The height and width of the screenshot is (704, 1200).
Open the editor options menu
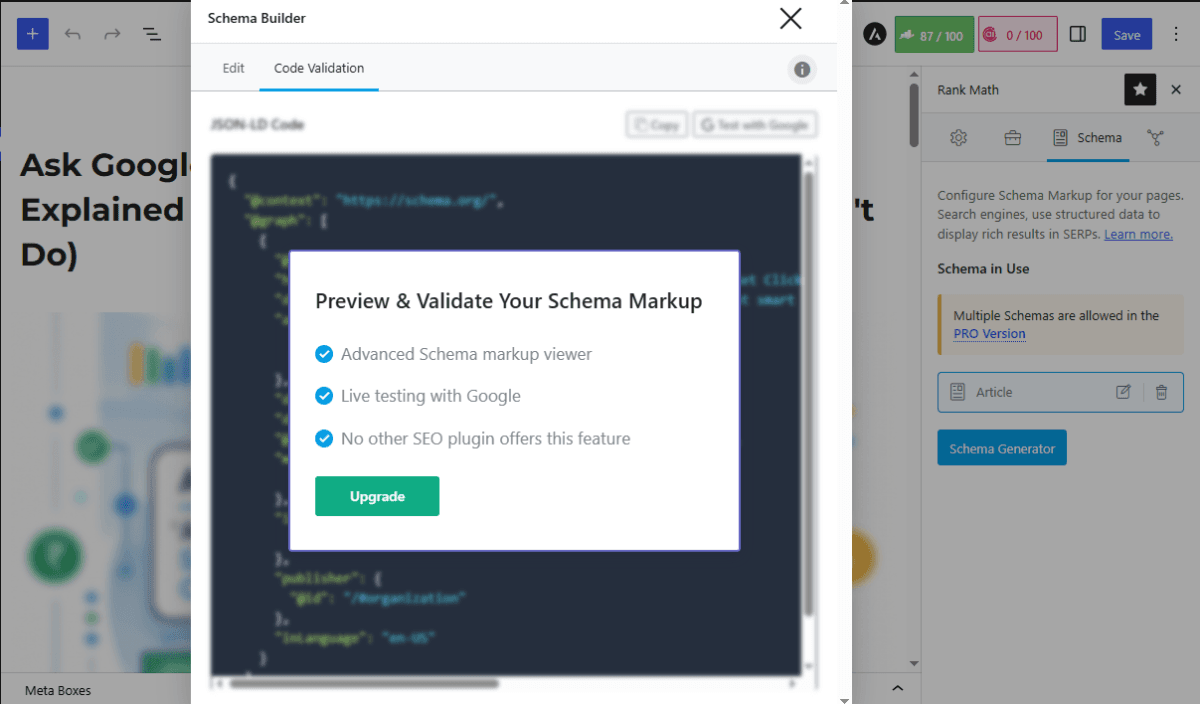[x=1175, y=35]
